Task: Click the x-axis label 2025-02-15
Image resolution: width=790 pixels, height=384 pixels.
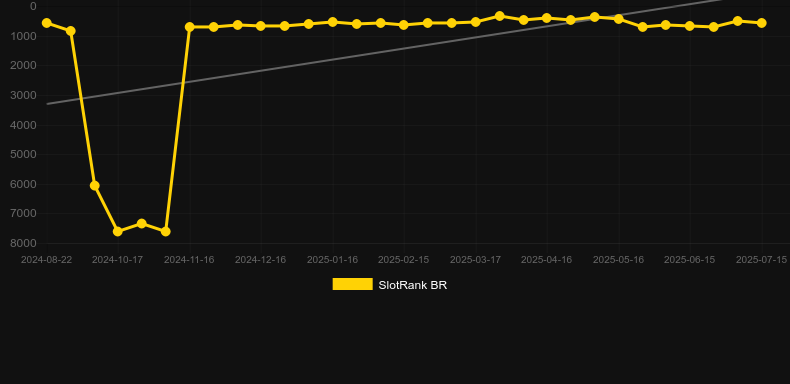Action: click(x=404, y=260)
